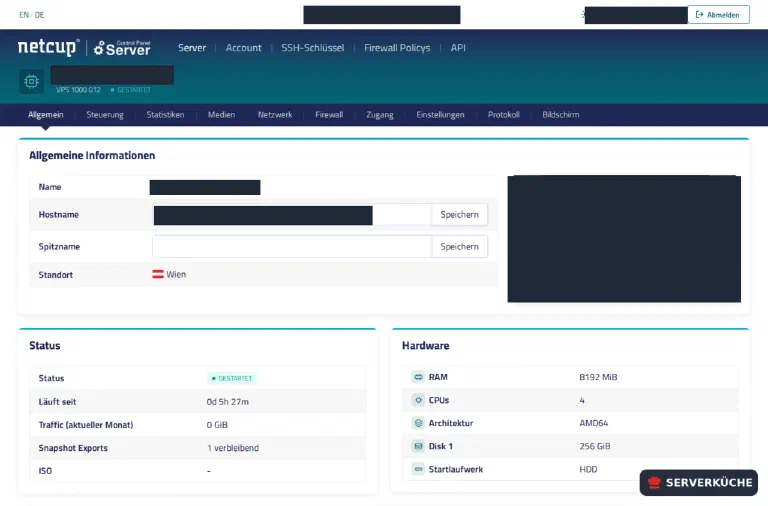The width and height of the screenshot is (768, 506).
Task: Click the RAM icon in Hardware panel
Action: pyautogui.click(x=418, y=377)
